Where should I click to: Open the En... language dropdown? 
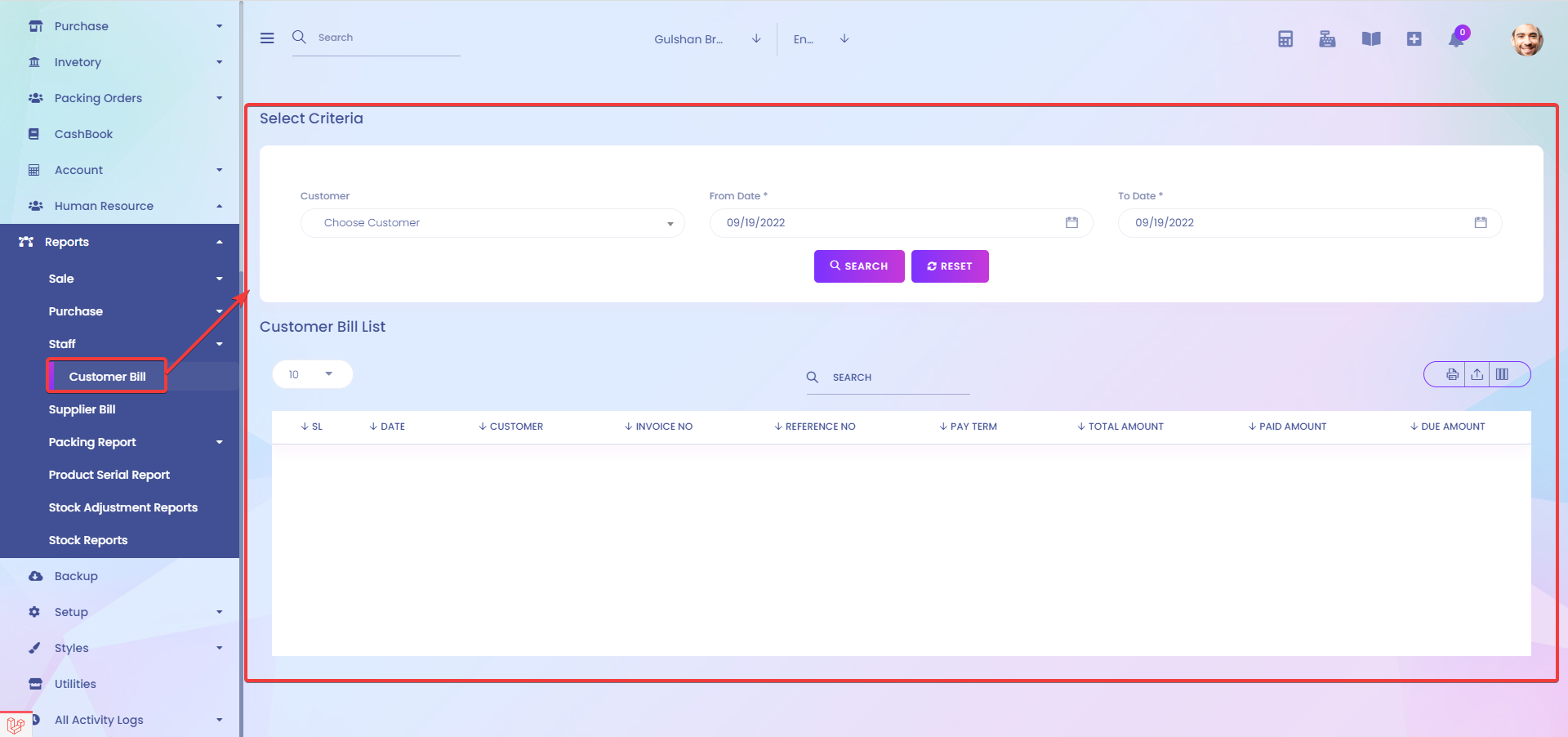pyautogui.click(x=821, y=38)
